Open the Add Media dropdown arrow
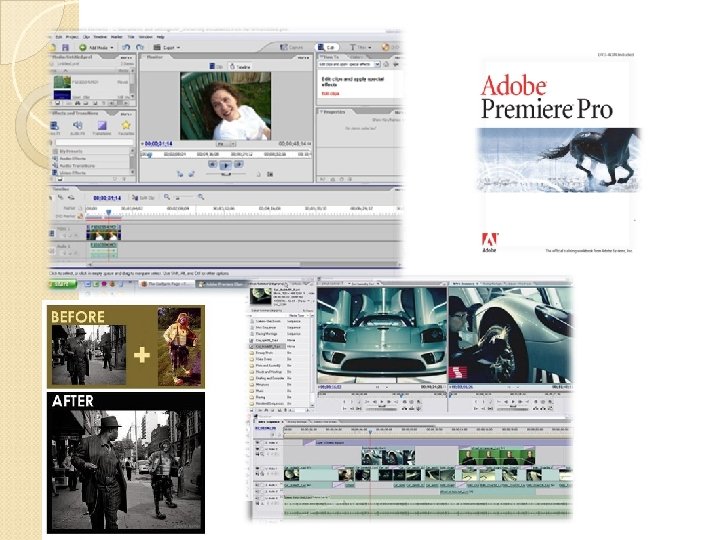Image resolution: width=720 pixels, height=540 pixels. pyautogui.click(x=112, y=48)
